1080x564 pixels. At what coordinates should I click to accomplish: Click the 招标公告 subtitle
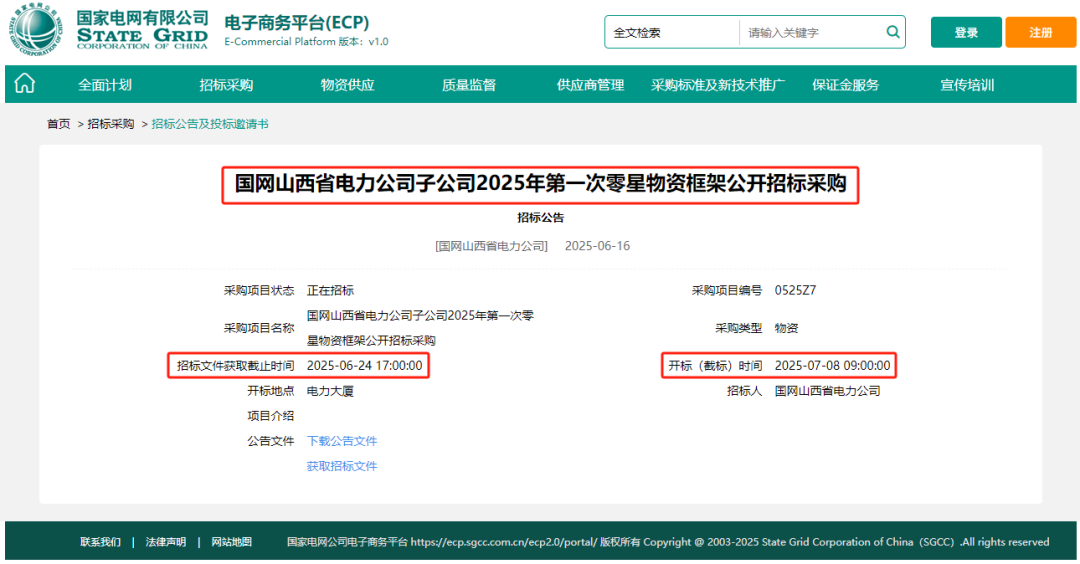[x=541, y=218]
